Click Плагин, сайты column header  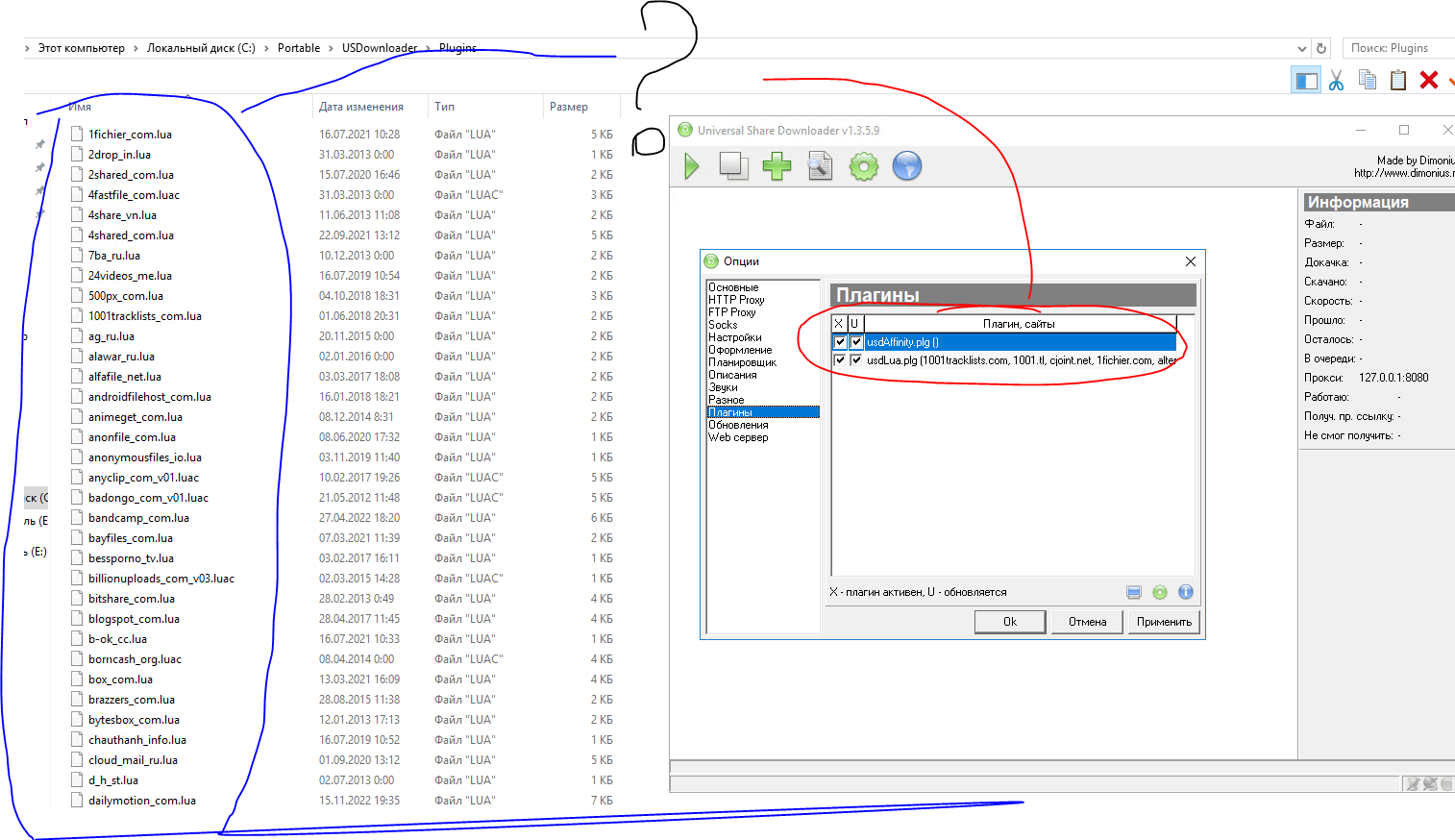tap(1019, 324)
